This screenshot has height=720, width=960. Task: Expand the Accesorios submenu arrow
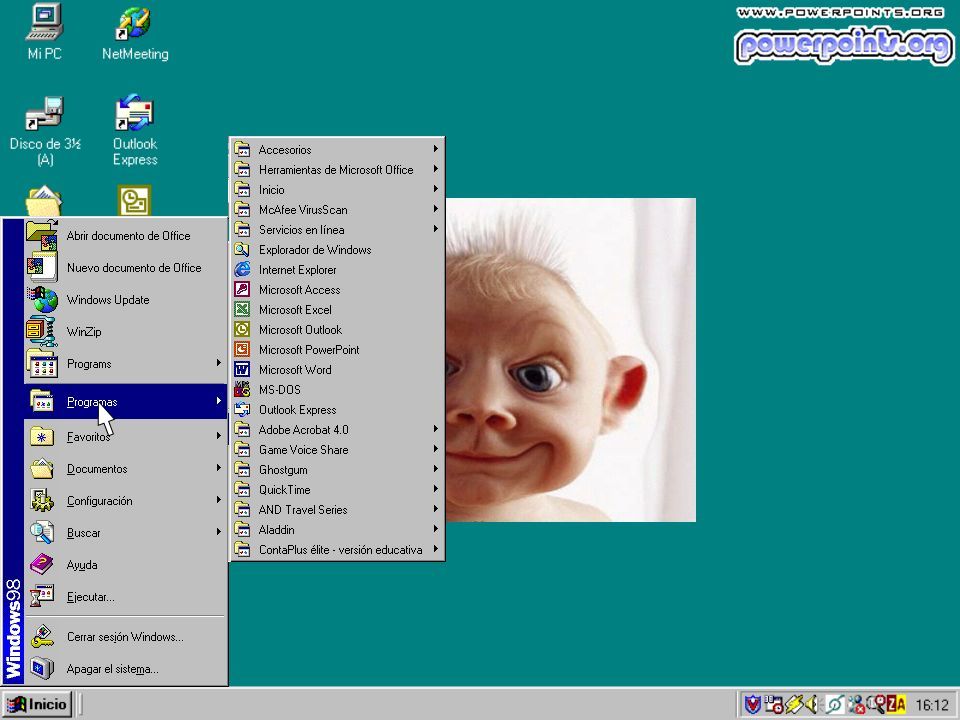coord(435,149)
